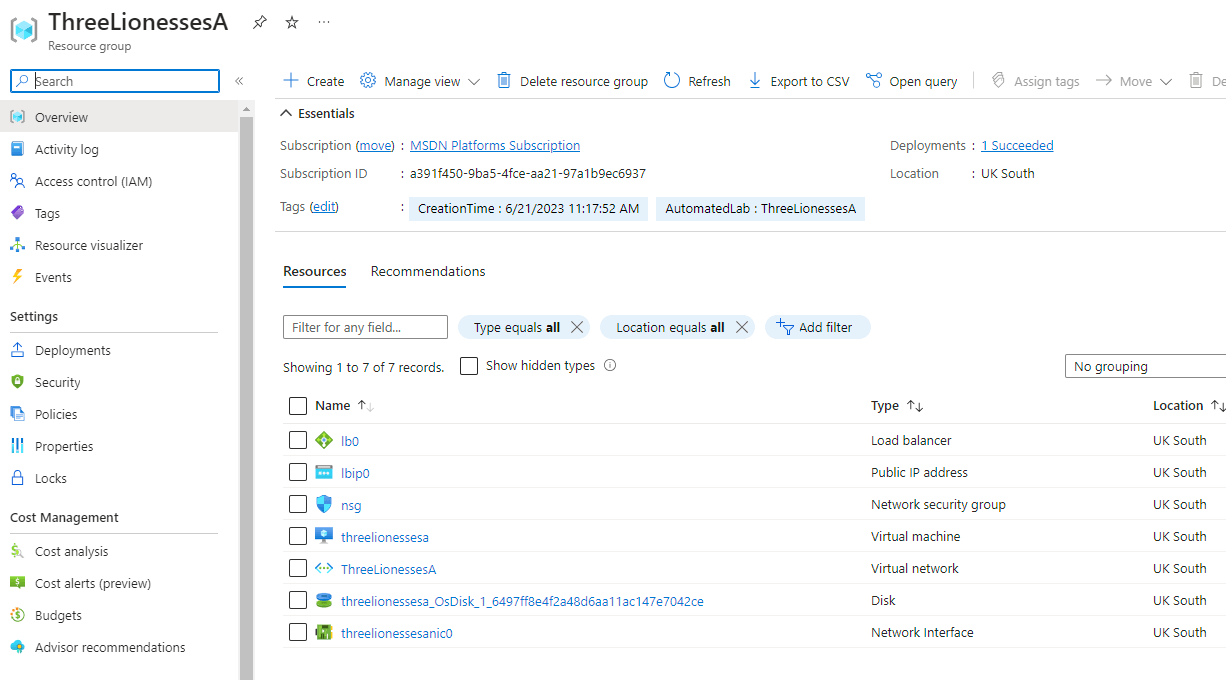Open the No grouping dropdown

coord(1145,367)
